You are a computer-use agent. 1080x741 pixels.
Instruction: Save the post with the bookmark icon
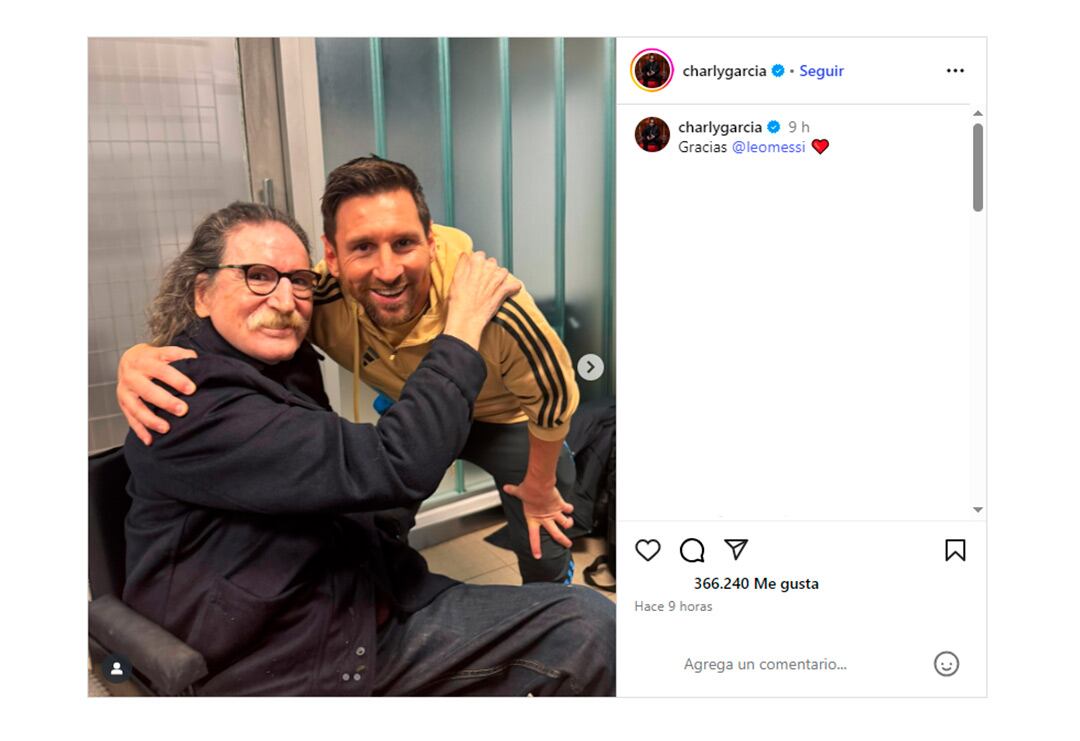click(x=955, y=550)
